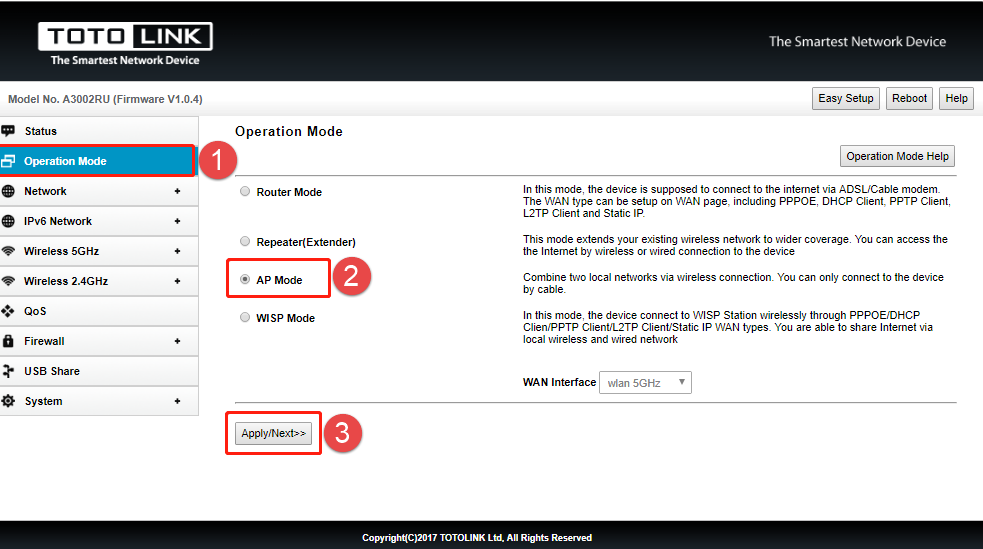Open the Firewall menu item label

(x=44, y=341)
